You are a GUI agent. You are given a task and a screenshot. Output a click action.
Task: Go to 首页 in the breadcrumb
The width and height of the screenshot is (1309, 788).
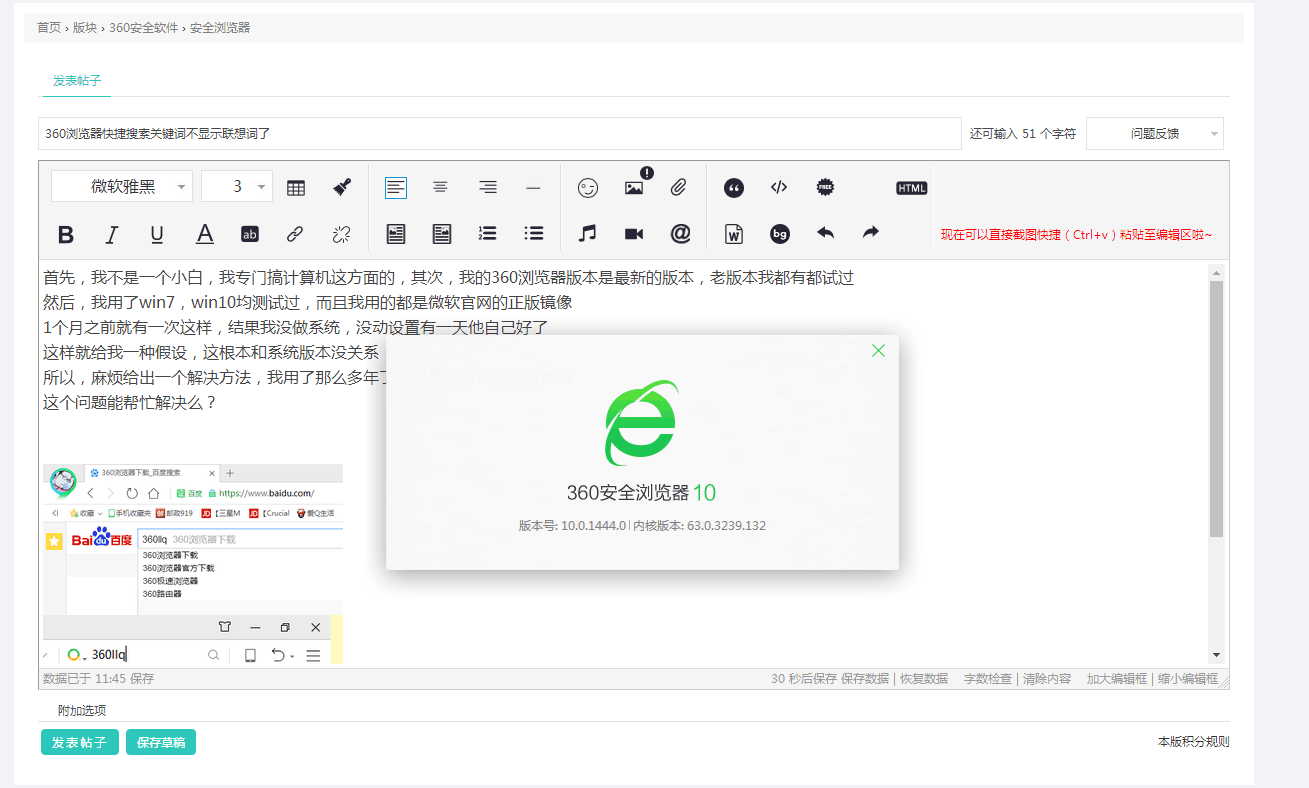(x=49, y=27)
